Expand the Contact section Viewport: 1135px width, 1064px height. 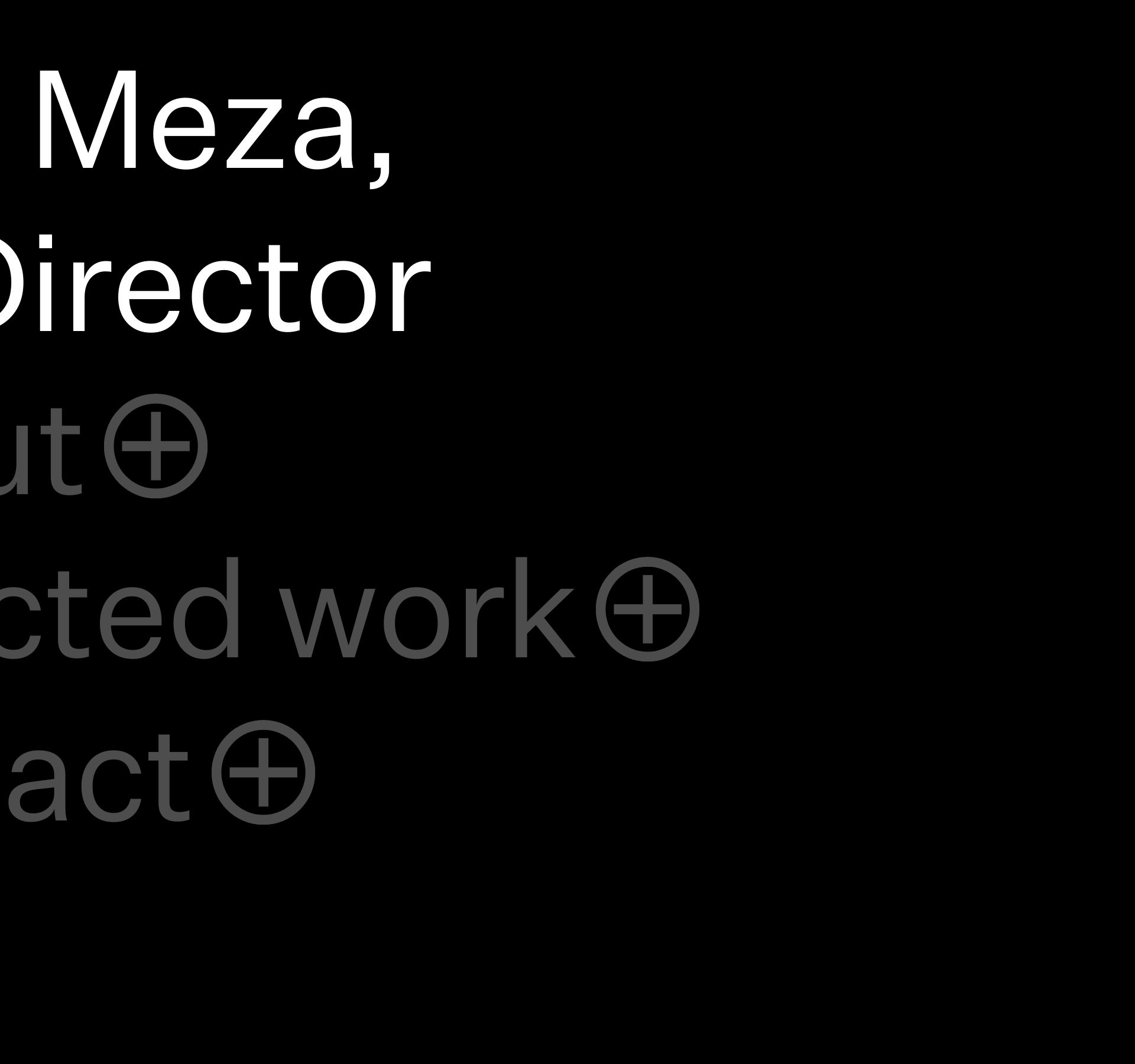point(264,771)
